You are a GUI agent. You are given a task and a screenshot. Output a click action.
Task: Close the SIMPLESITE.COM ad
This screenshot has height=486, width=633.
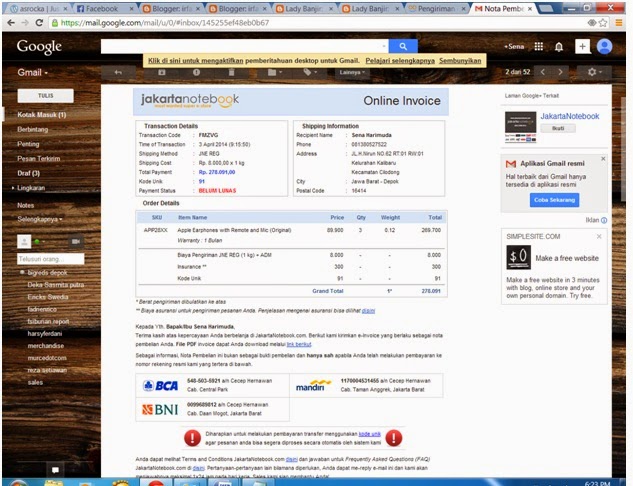(599, 237)
